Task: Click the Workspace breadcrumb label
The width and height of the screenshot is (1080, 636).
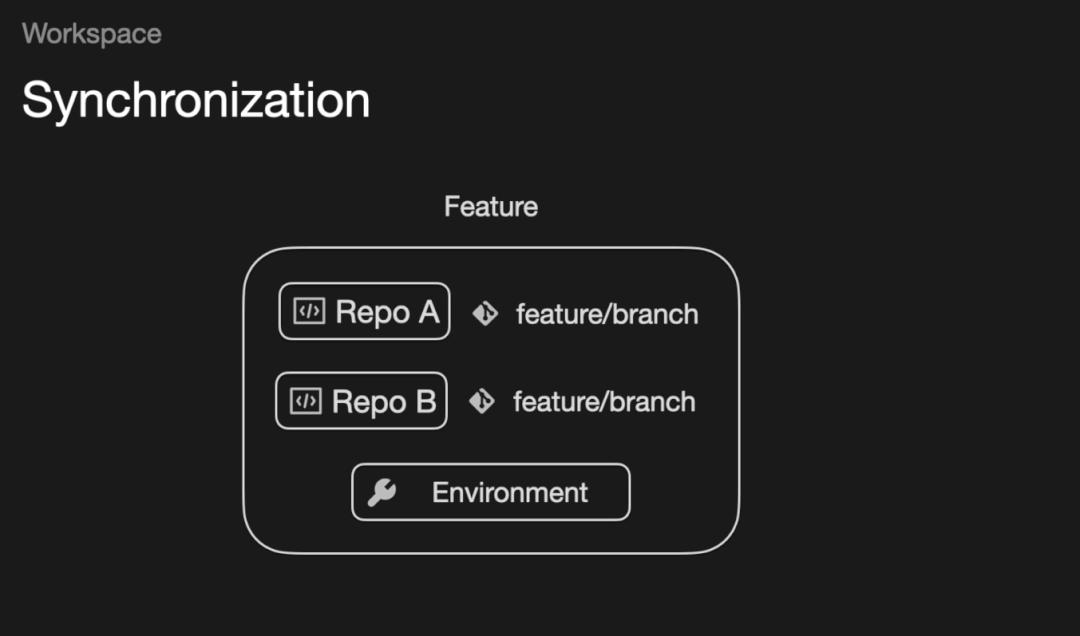Action: click(92, 34)
